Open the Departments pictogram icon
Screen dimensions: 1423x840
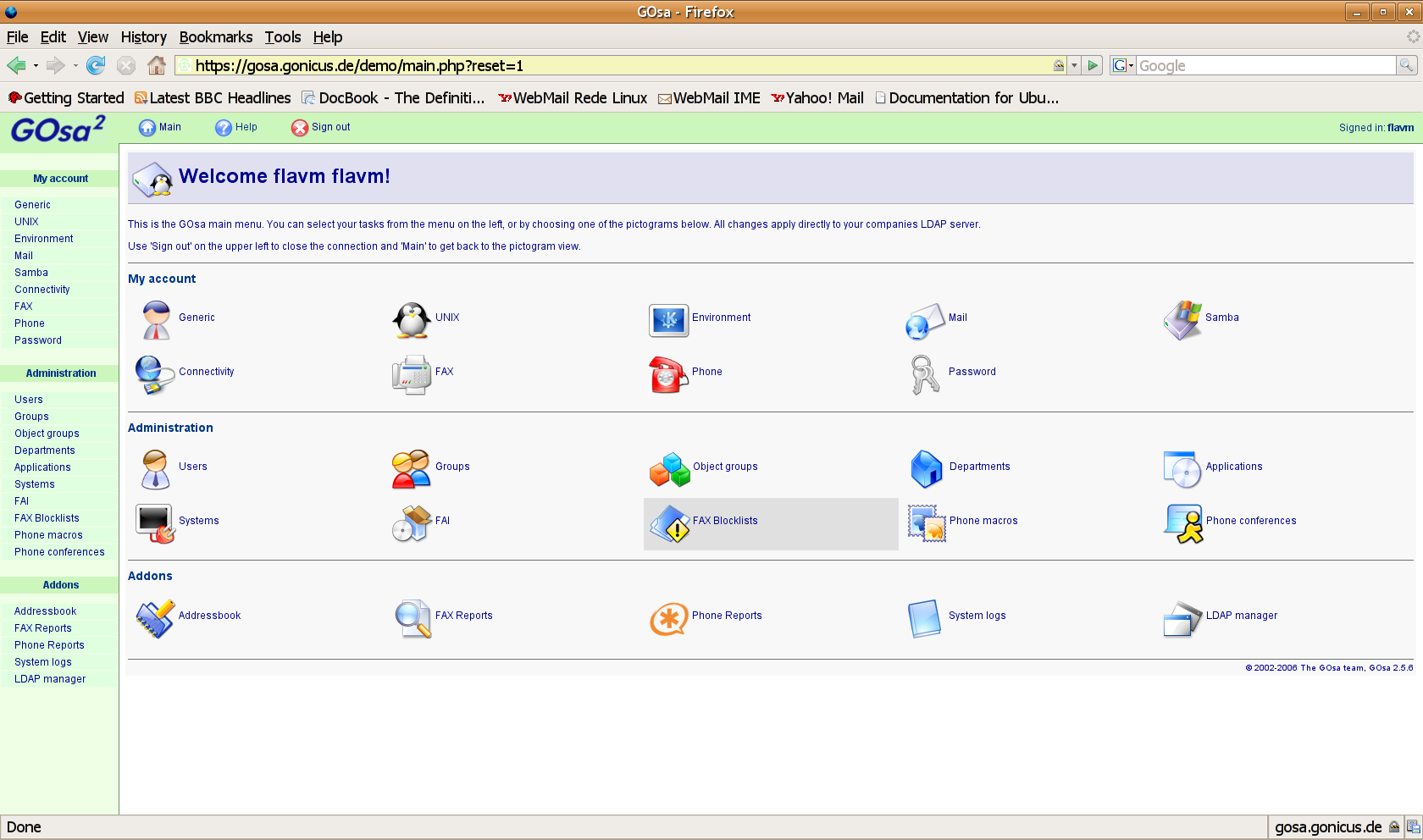[926, 468]
